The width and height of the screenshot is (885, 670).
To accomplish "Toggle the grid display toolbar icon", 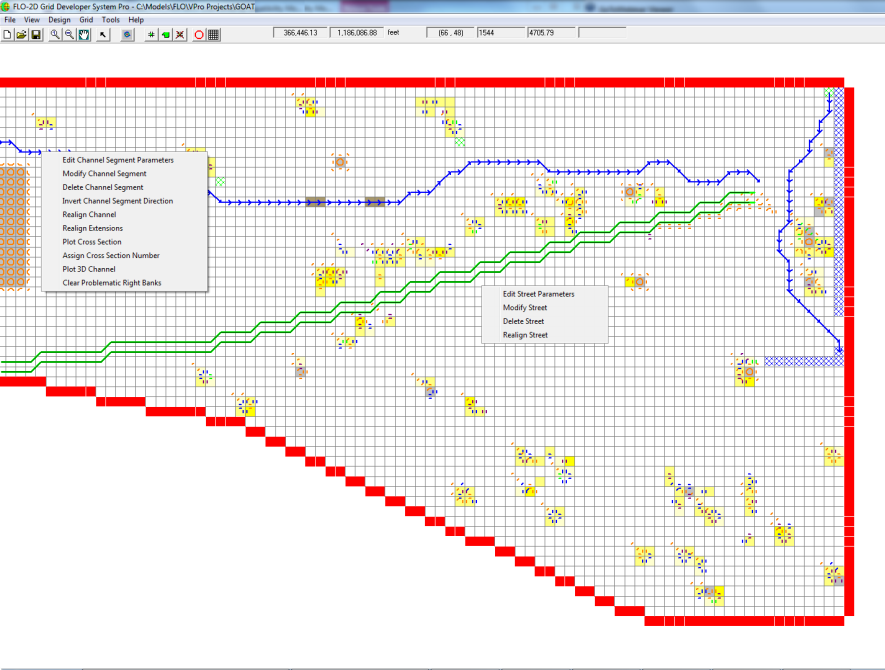I will click(x=214, y=34).
